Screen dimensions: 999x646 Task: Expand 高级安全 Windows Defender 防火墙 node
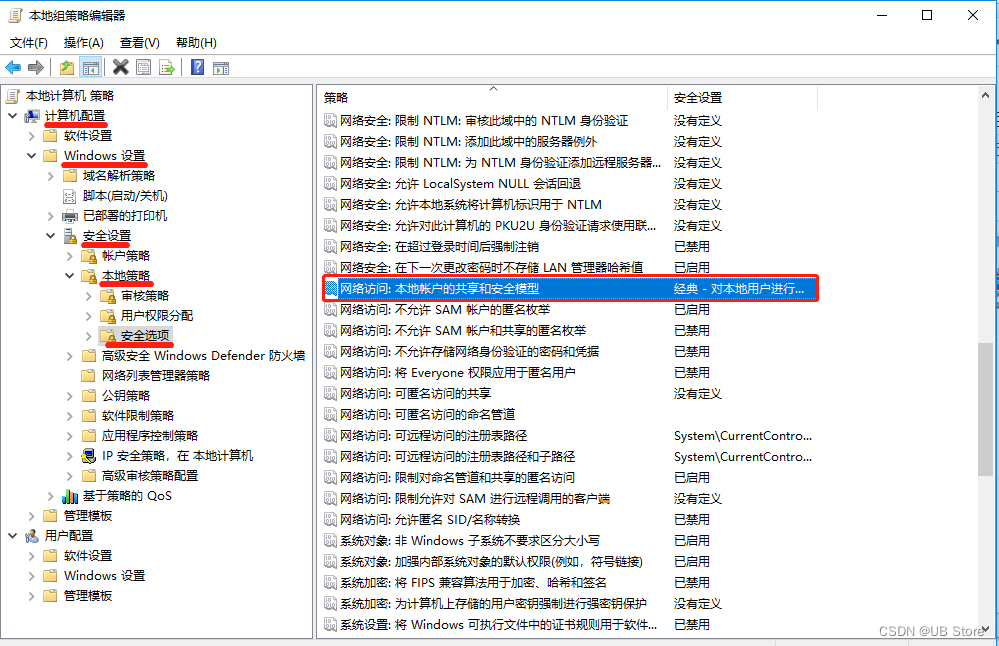pos(70,356)
